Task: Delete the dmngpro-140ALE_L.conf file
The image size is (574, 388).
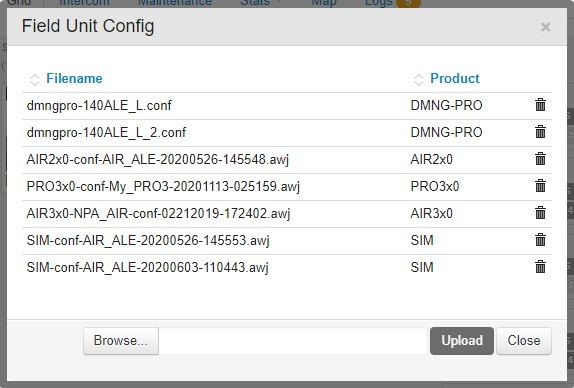Action: tap(540, 105)
